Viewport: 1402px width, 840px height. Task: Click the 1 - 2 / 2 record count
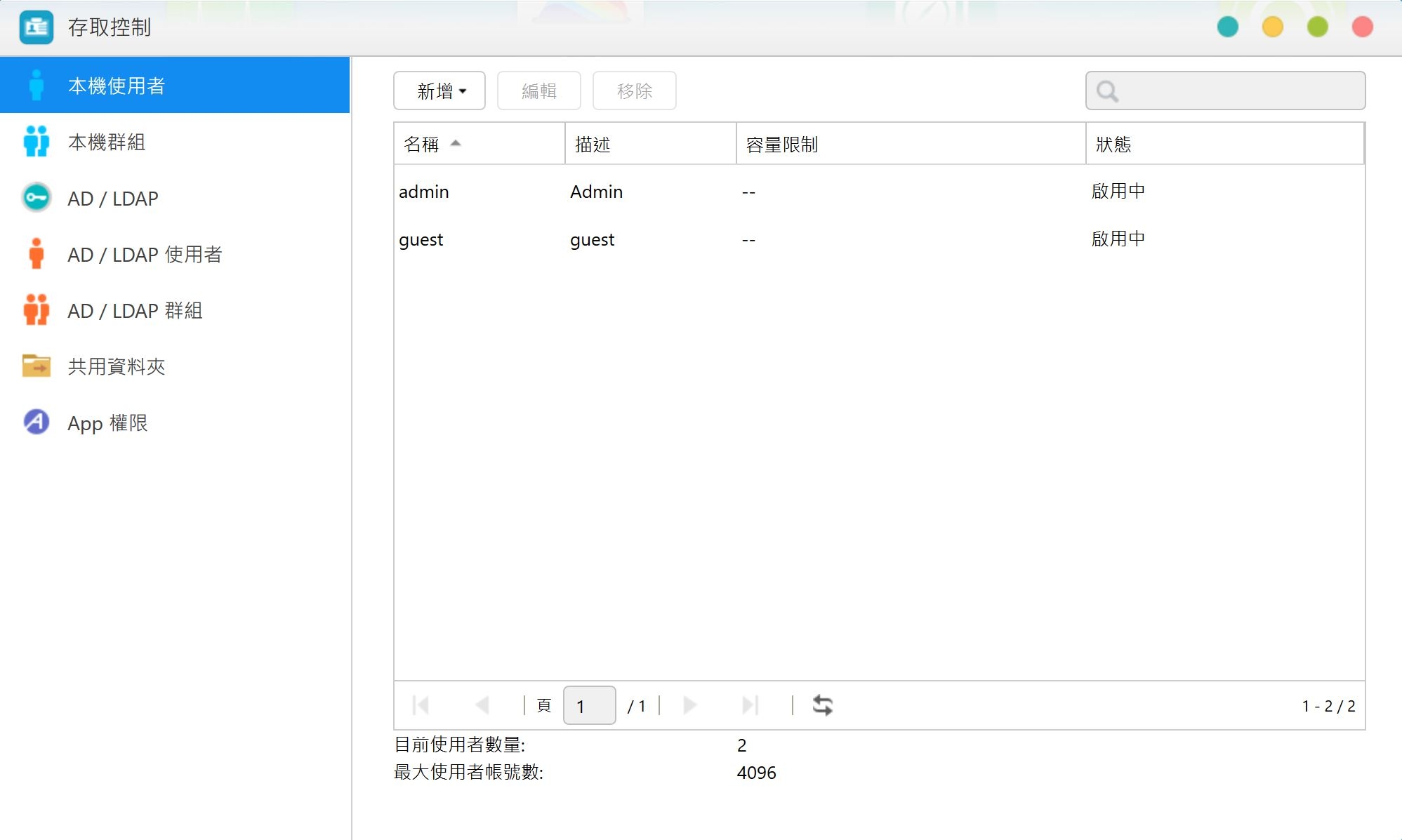pyautogui.click(x=1328, y=706)
